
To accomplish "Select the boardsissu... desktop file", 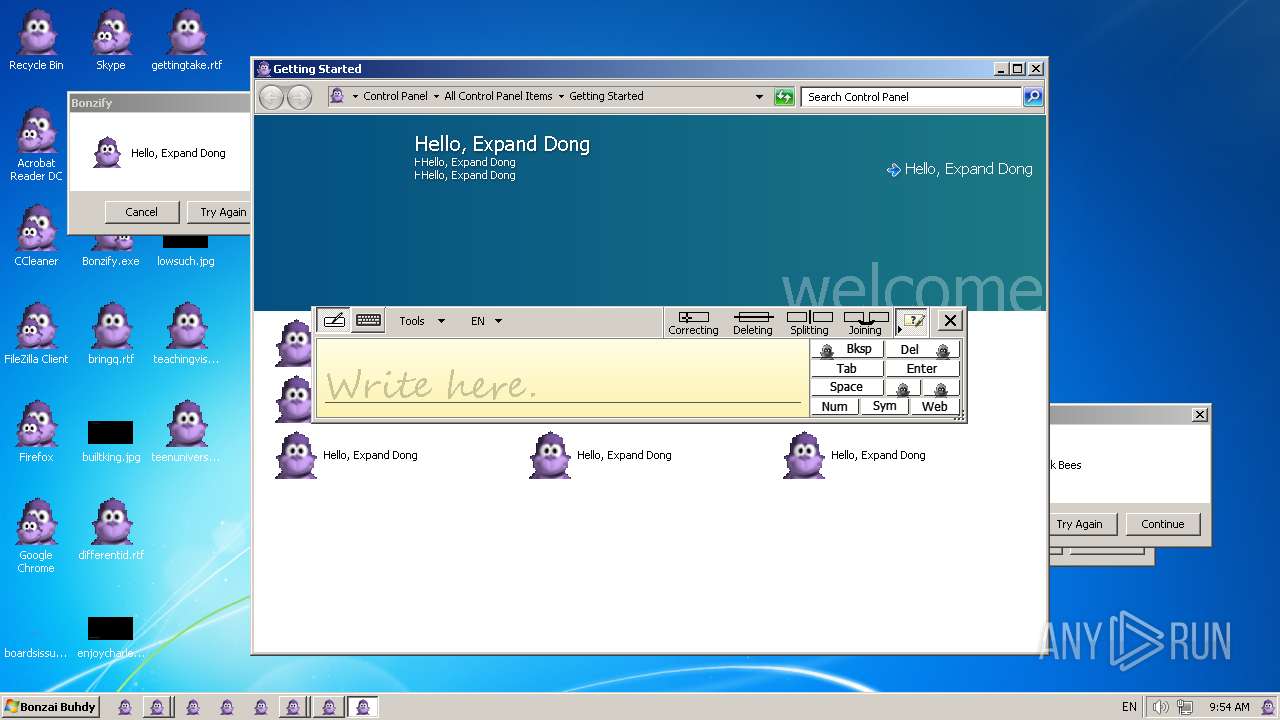I will 36,653.
